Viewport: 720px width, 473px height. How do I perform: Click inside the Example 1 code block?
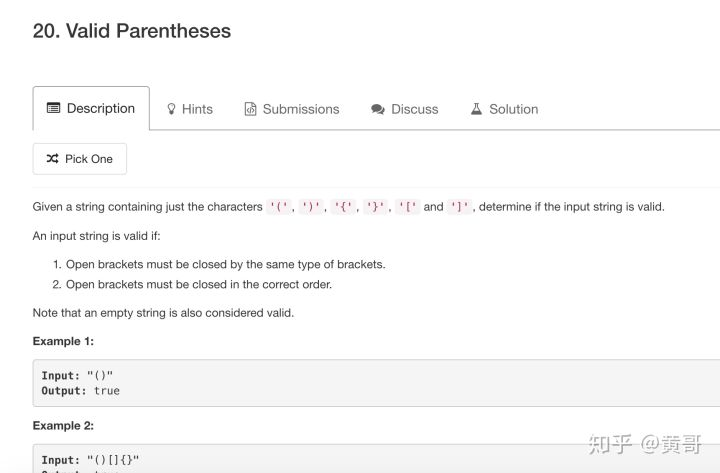pos(300,383)
